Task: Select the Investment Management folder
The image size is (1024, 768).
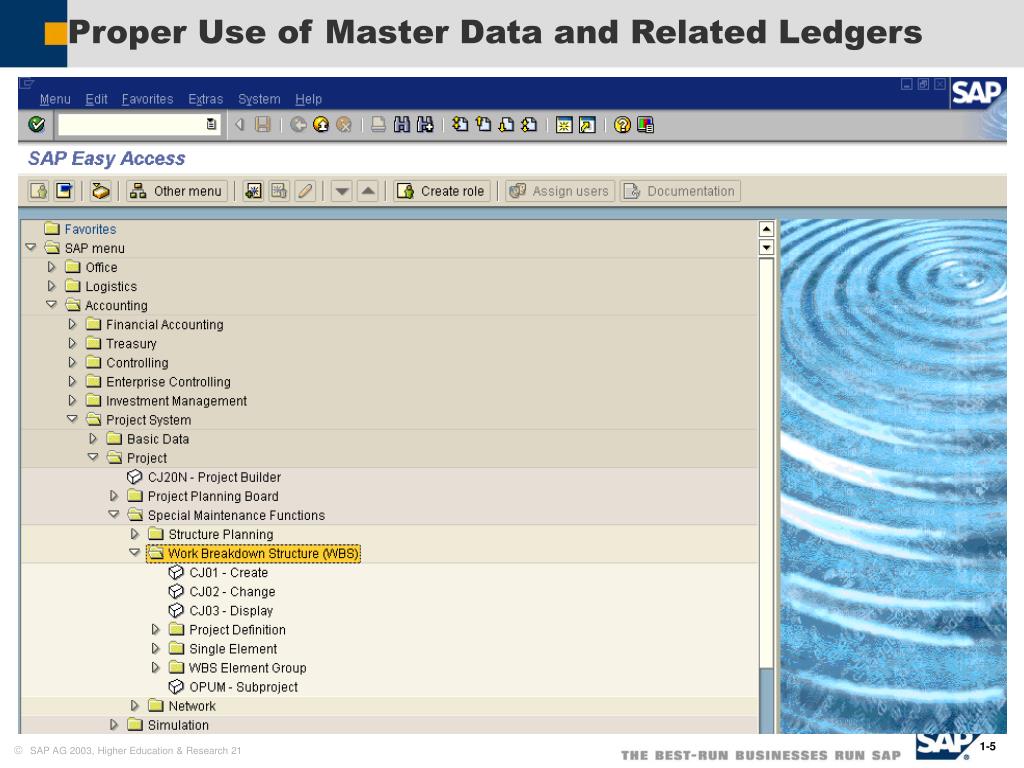Action: pos(176,401)
